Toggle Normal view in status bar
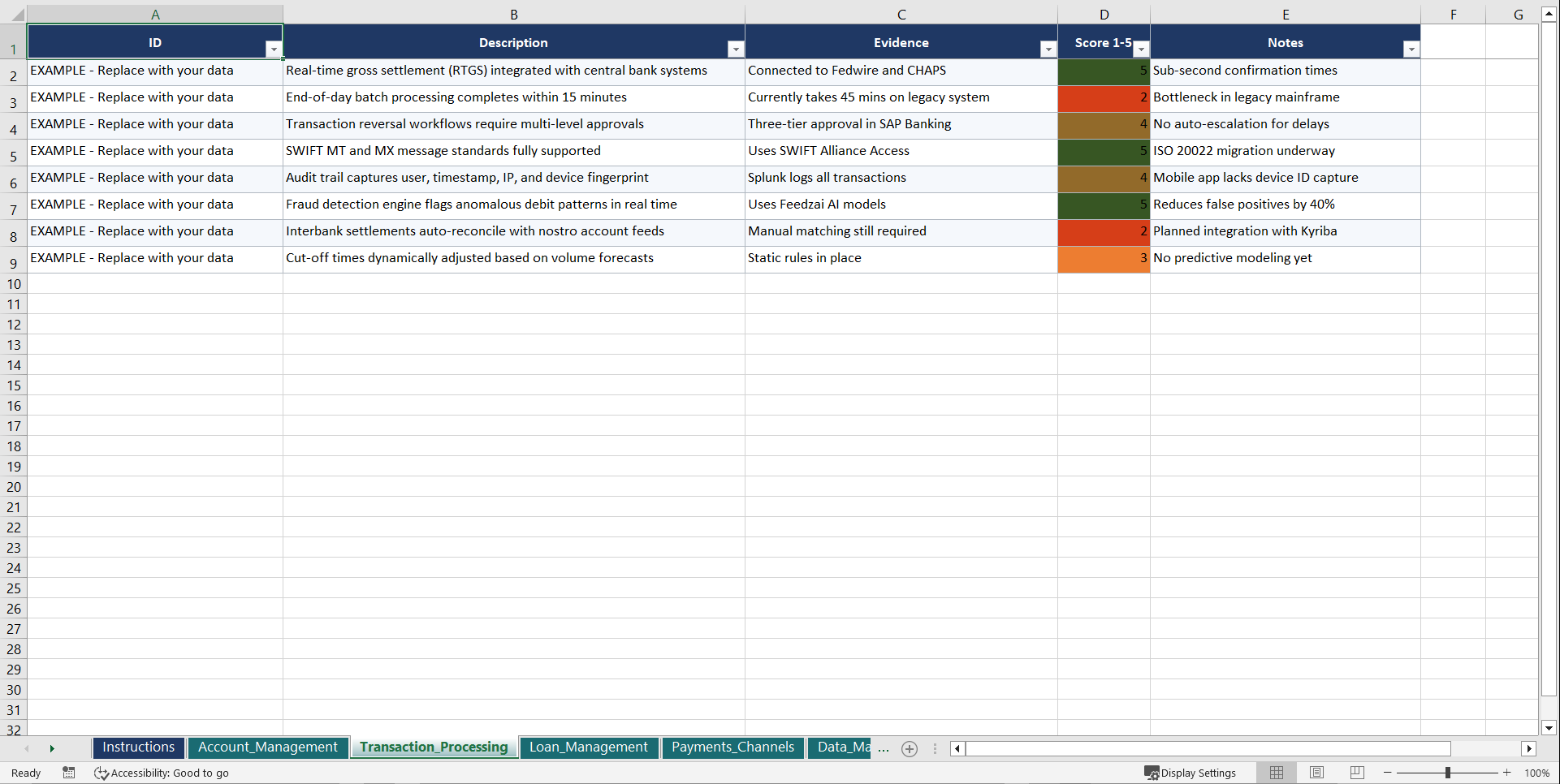This screenshot has width=1560, height=784. (x=1276, y=773)
